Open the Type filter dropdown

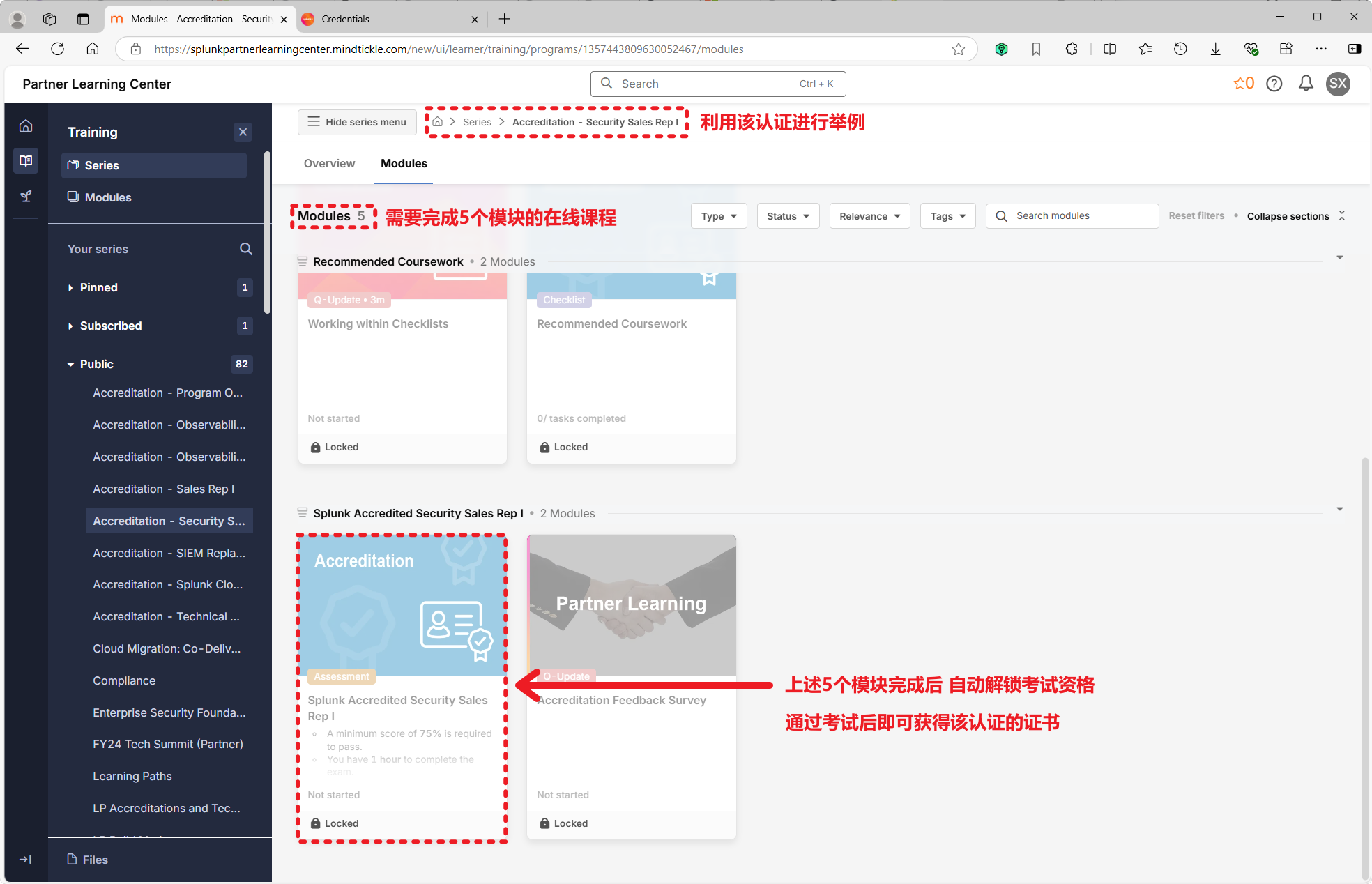(718, 215)
